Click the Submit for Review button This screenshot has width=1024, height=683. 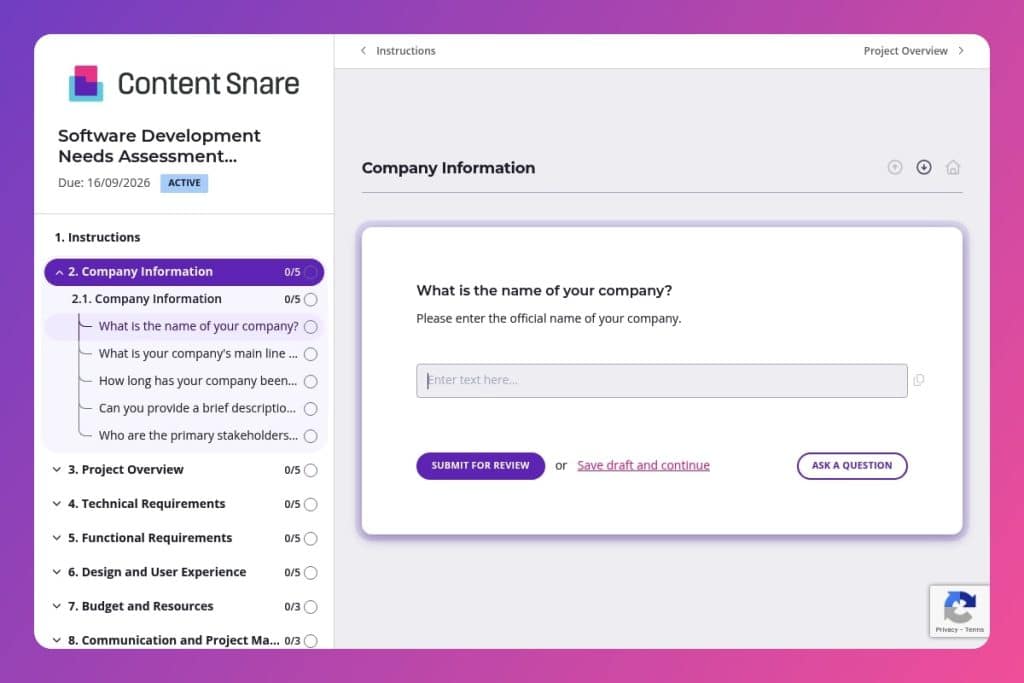pyautogui.click(x=481, y=466)
